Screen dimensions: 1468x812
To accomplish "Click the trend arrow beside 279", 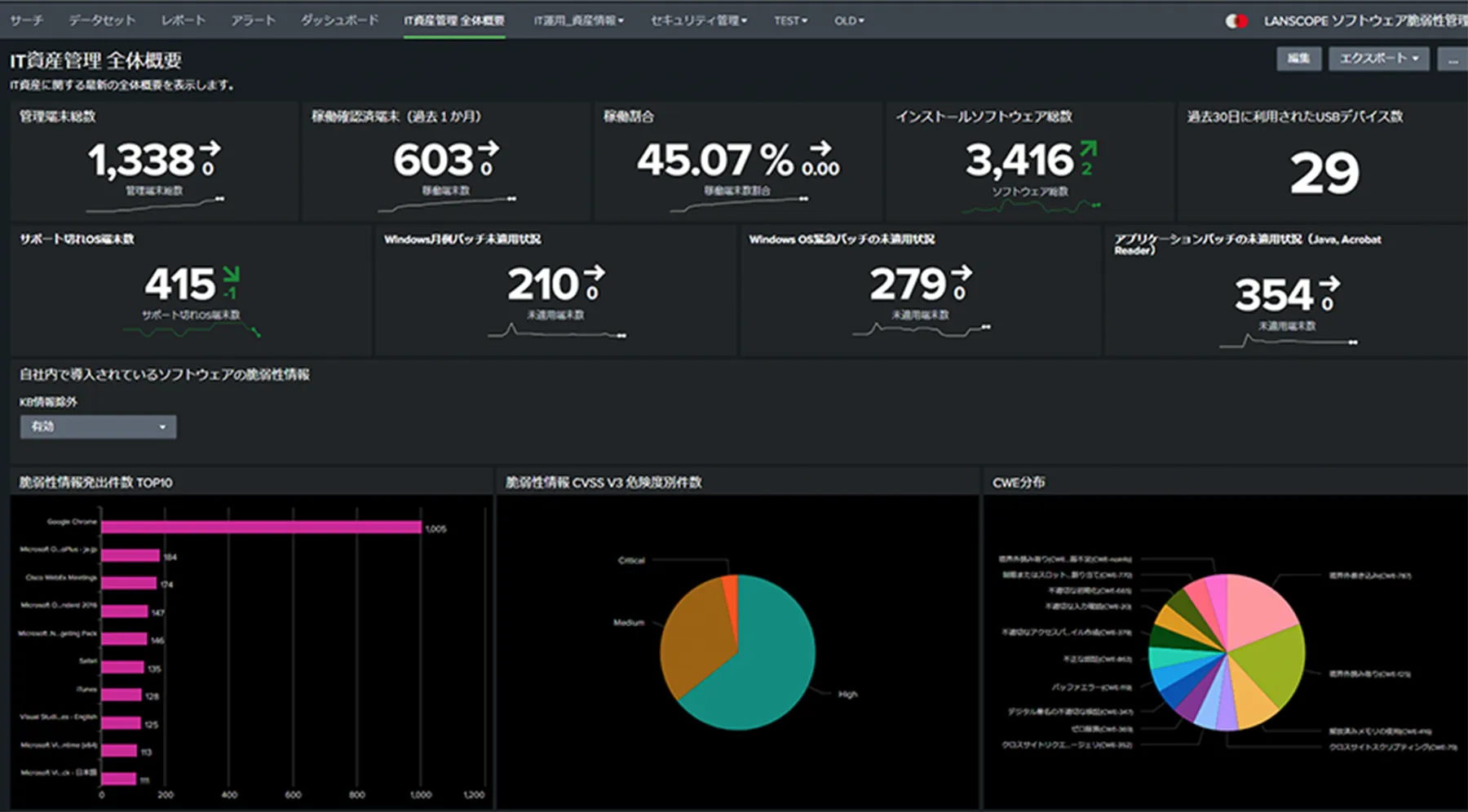I will click(962, 272).
